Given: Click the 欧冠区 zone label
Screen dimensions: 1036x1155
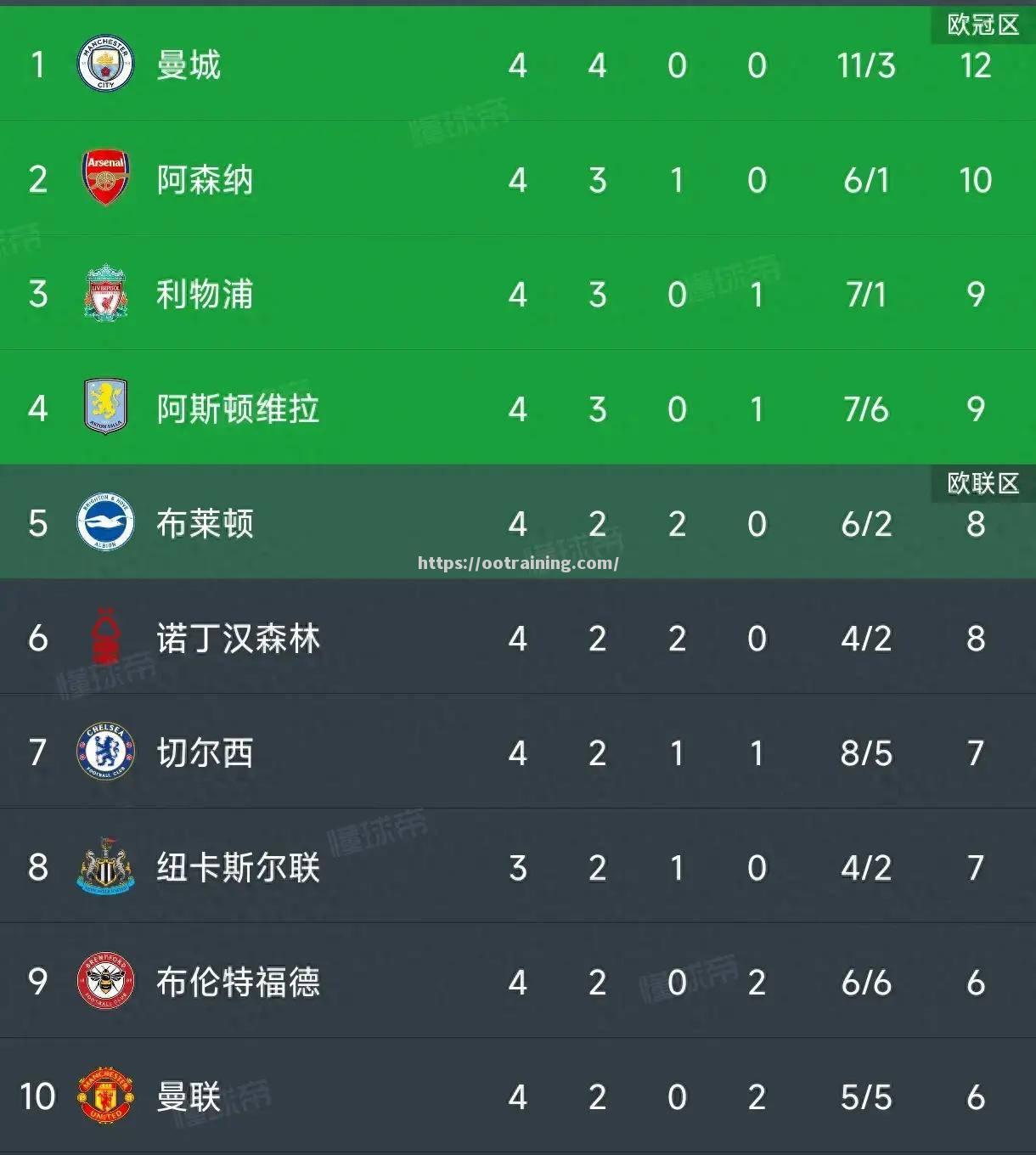Looking at the screenshot, I should tap(983, 25).
